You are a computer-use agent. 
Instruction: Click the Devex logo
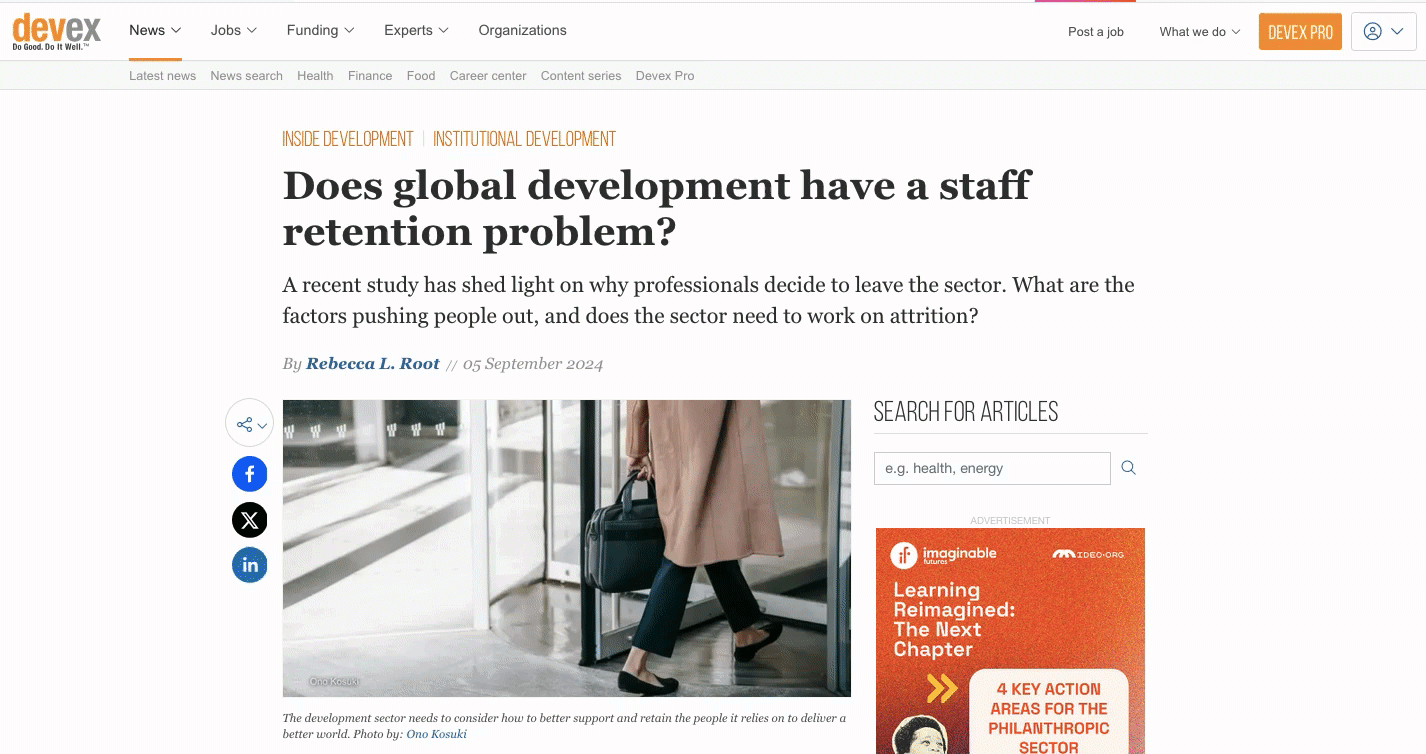click(57, 31)
